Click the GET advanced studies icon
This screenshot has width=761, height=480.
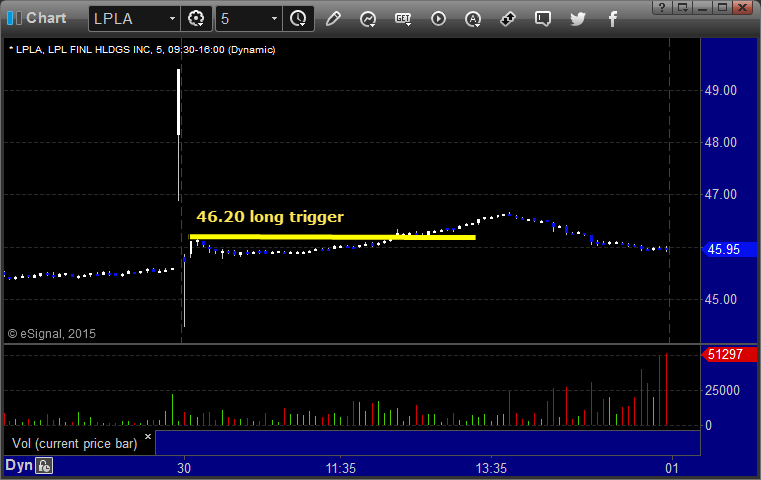(403, 19)
